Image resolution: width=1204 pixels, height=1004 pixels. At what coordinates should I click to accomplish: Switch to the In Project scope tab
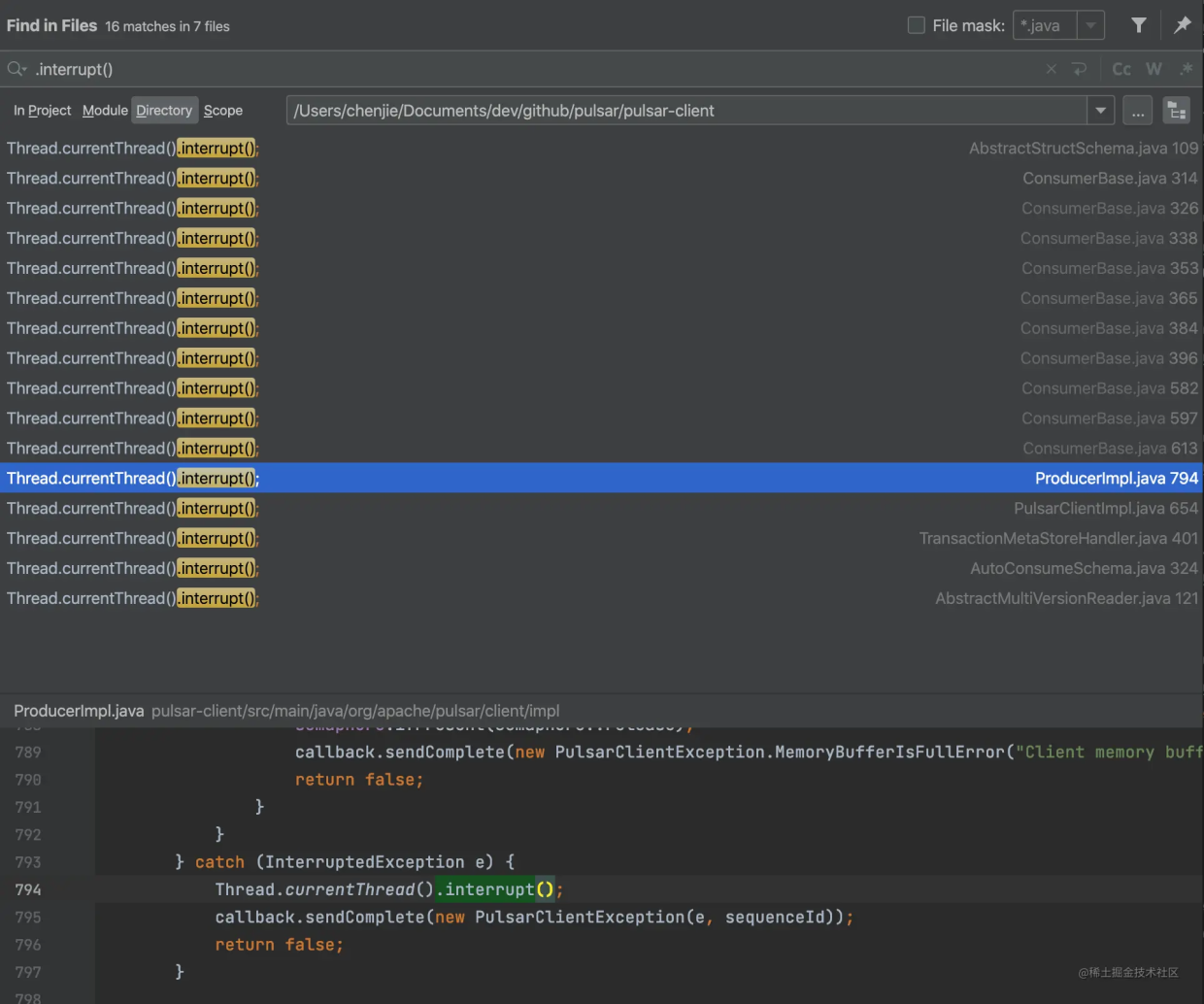(42, 111)
